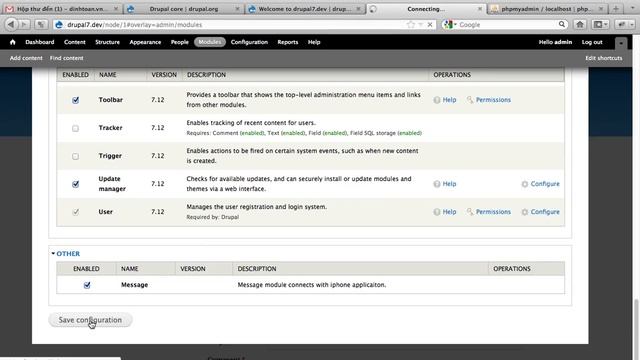Bookmark page with the star icon
640x360 pixels.
[x=411, y=24]
